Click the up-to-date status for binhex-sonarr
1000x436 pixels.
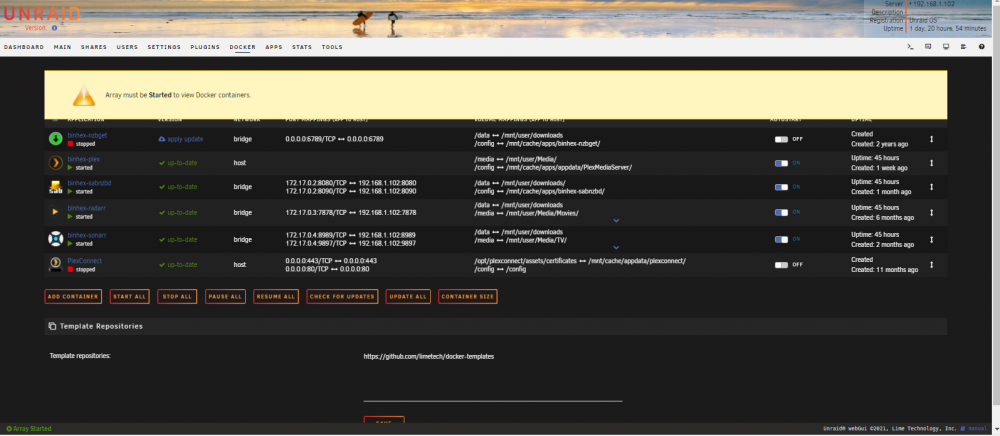tap(178, 239)
